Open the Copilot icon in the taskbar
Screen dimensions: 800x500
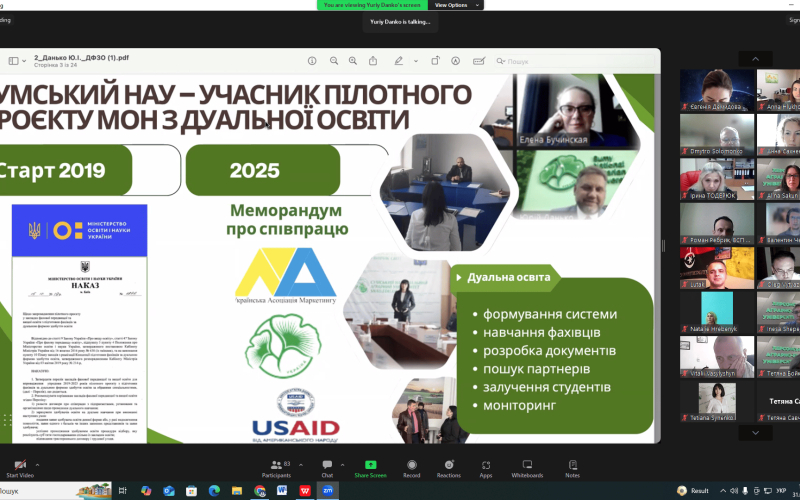pos(146,491)
